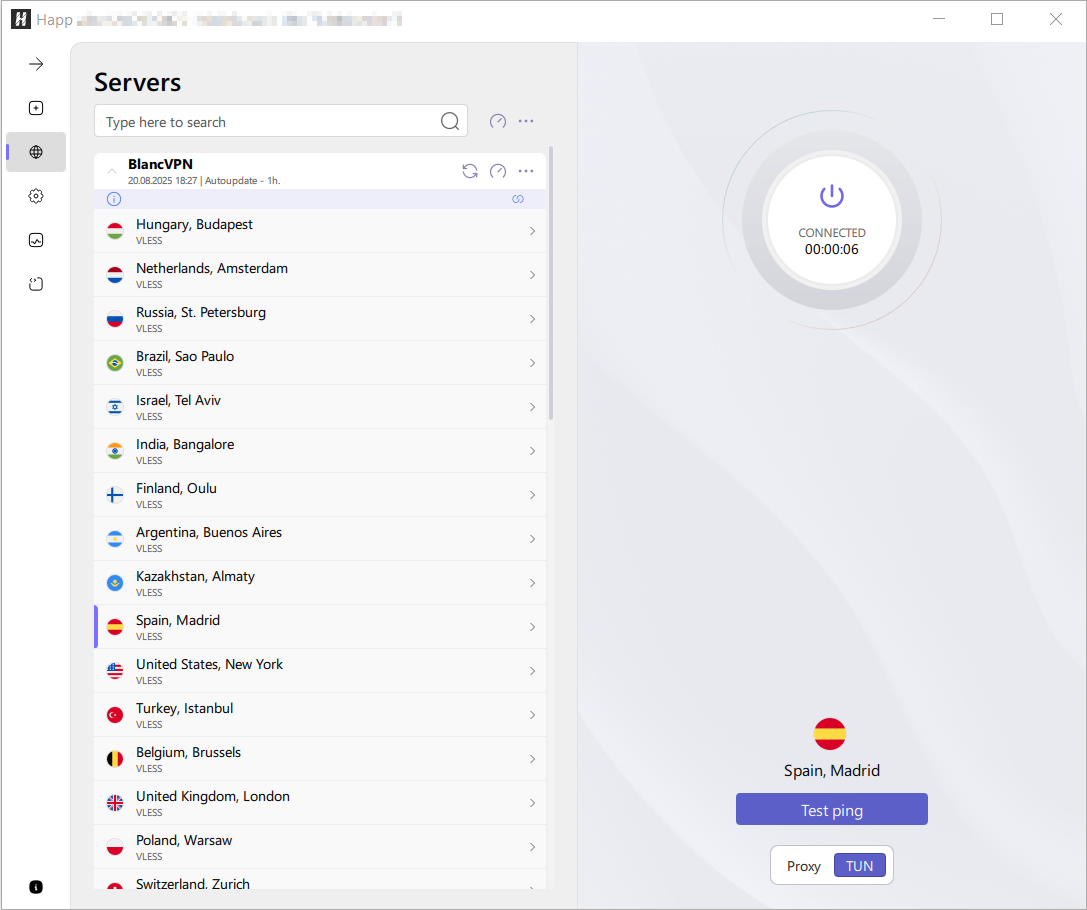
Task: Click the power button to disconnect VPN
Action: click(x=831, y=197)
